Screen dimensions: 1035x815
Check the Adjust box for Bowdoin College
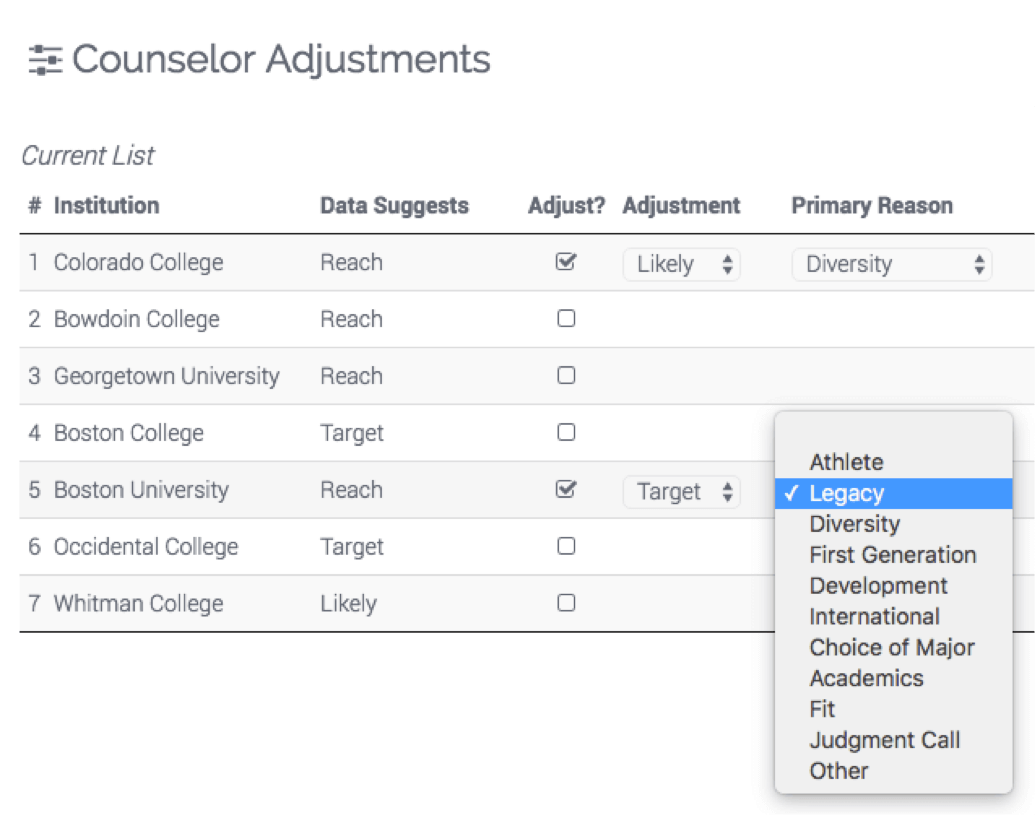[566, 318]
